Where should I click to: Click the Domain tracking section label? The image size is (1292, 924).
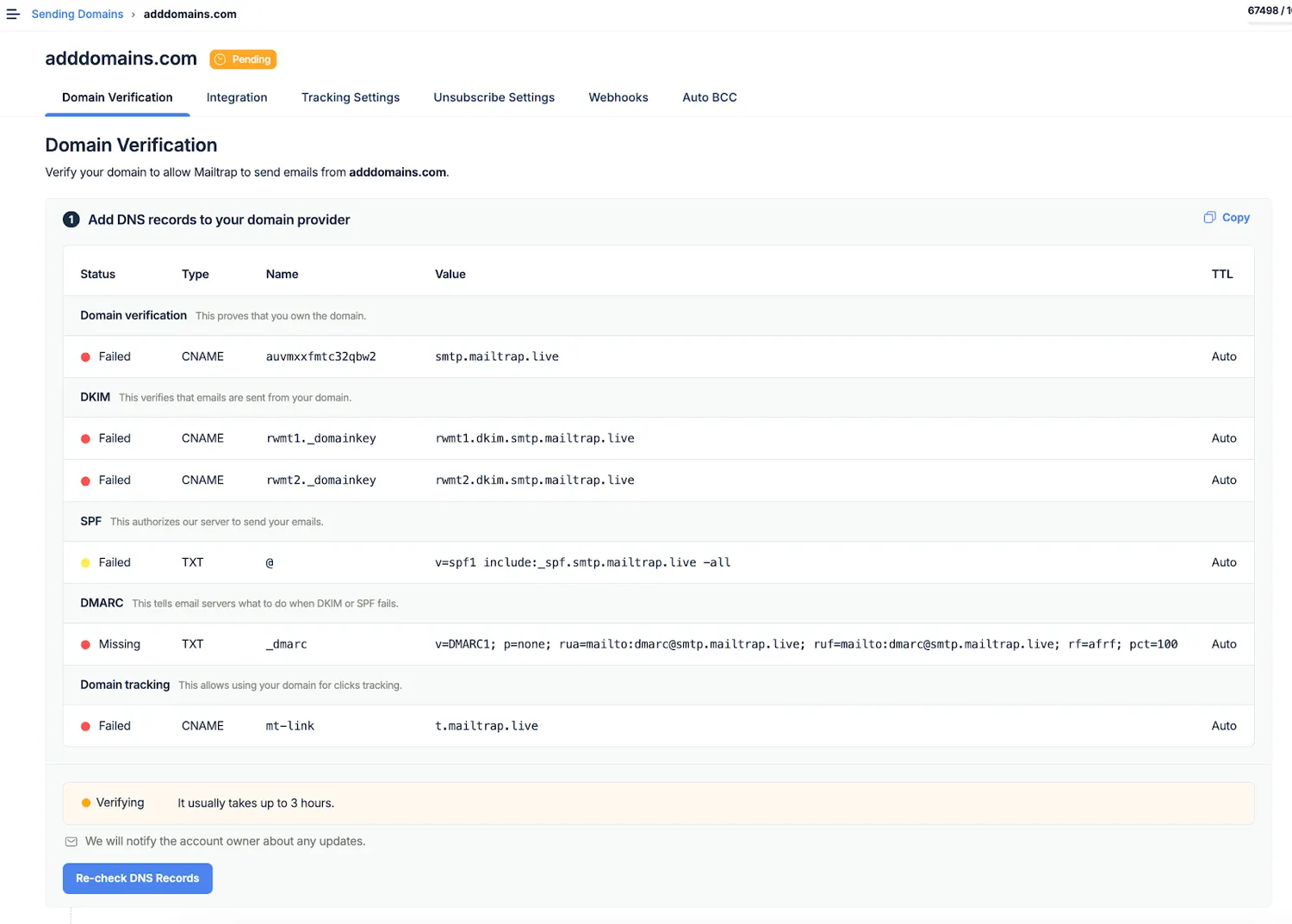(x=125, y=685)
